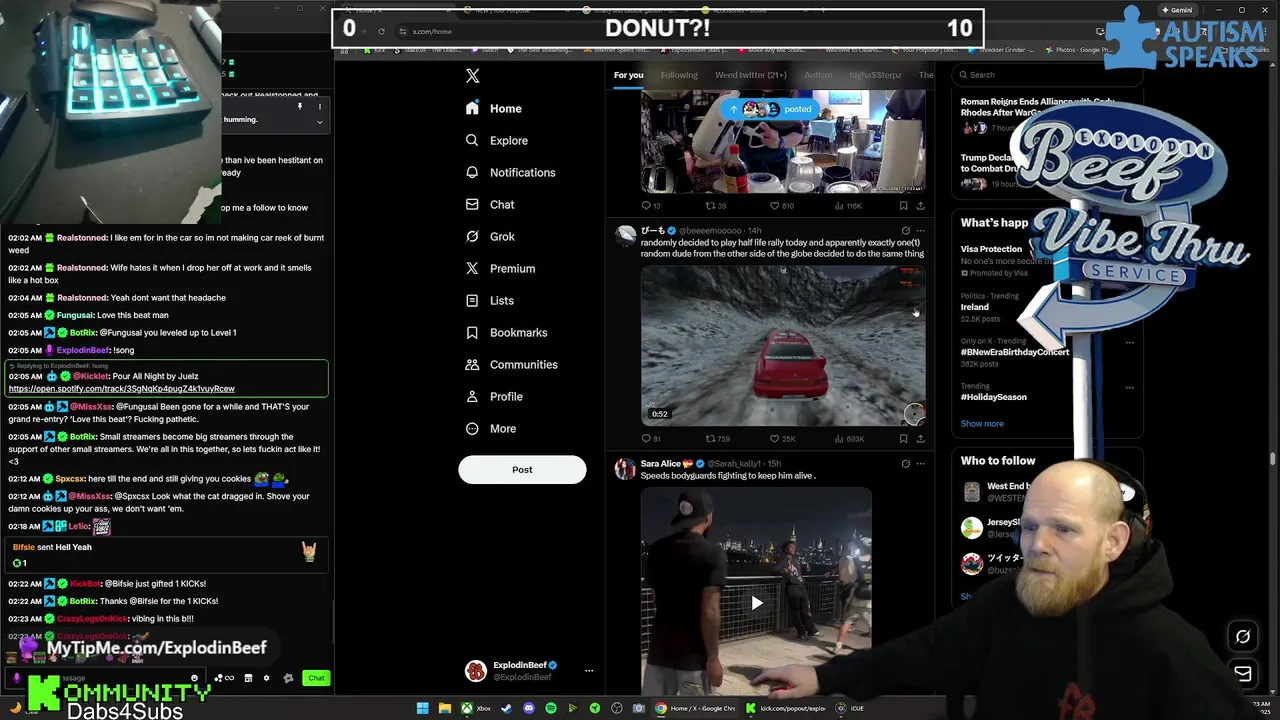Like the beeeemooooo post with 25K likes
This screenshot has width=1280, height=720.
pos(782,438)
